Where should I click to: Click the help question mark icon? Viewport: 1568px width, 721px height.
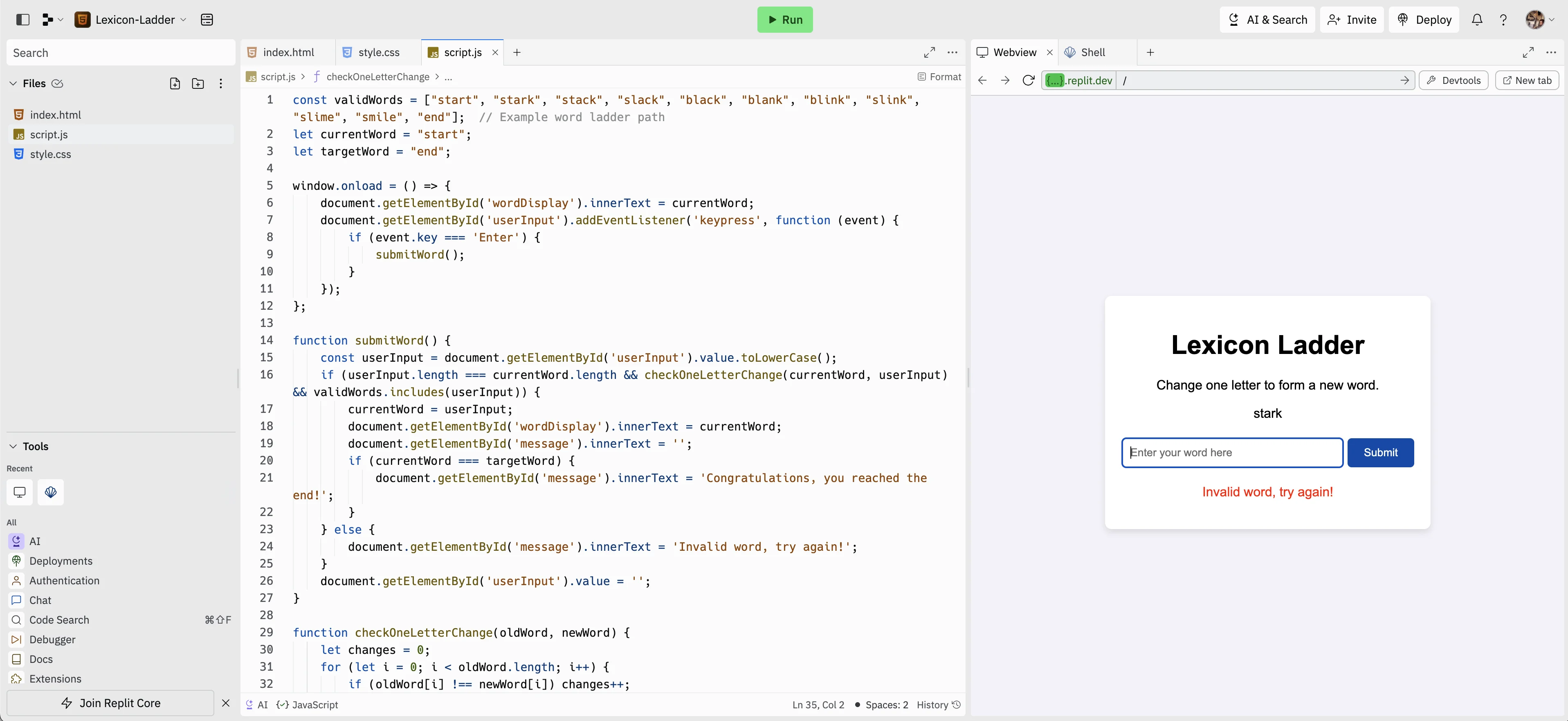pos(1503,20)
